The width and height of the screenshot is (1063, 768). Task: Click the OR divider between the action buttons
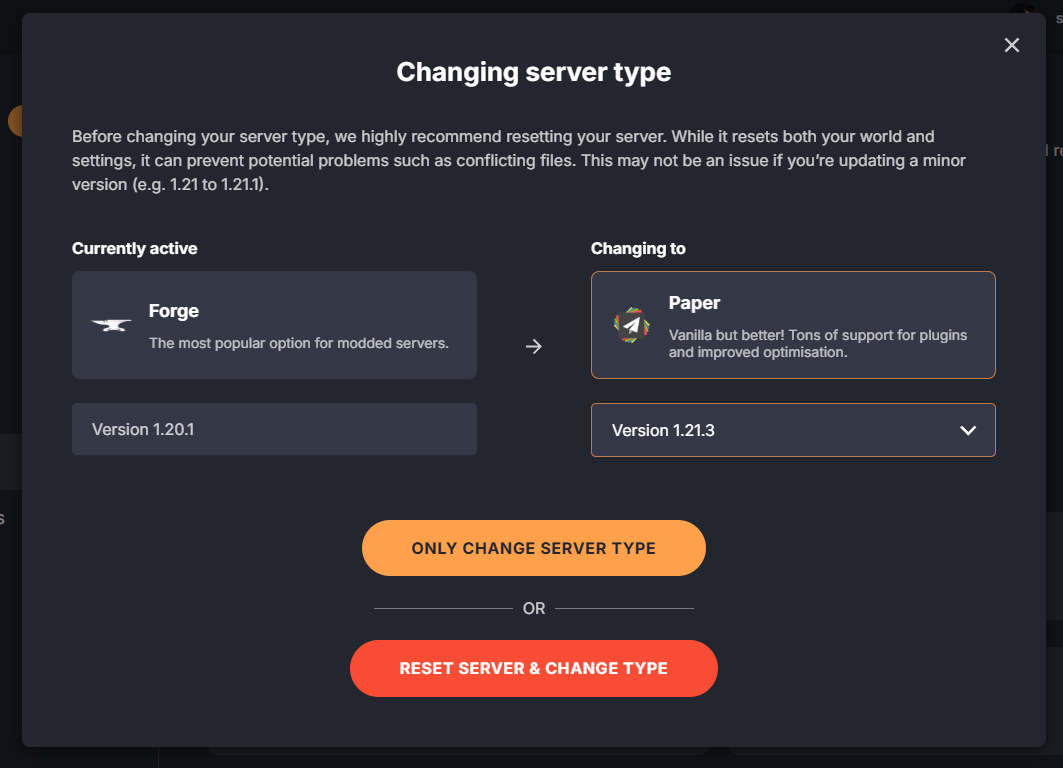[534, 607]
